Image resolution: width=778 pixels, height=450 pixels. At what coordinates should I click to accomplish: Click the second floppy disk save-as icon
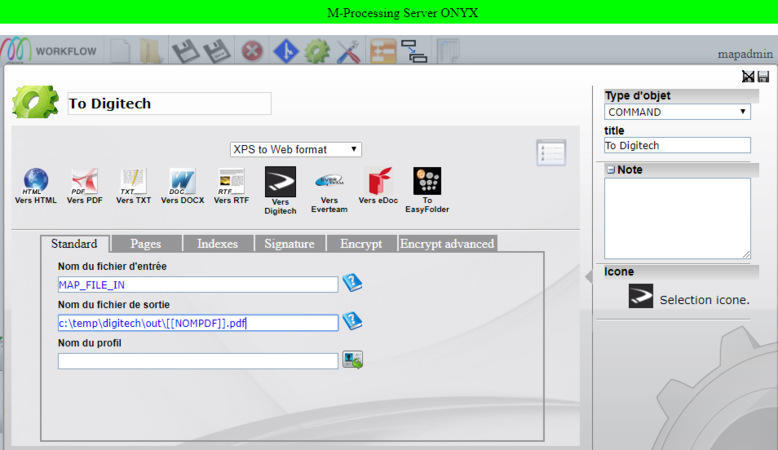(x=217, y=51)
